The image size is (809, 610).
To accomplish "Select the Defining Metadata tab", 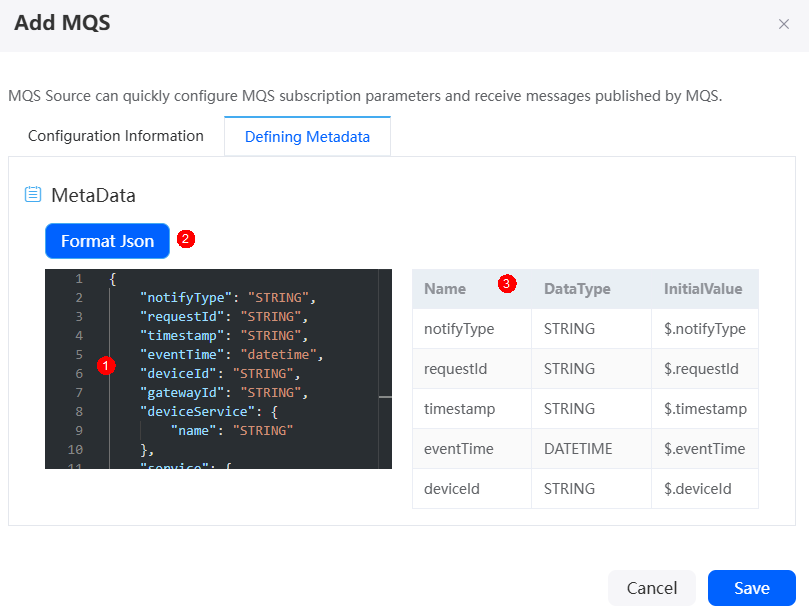I will tap(307, 137).
